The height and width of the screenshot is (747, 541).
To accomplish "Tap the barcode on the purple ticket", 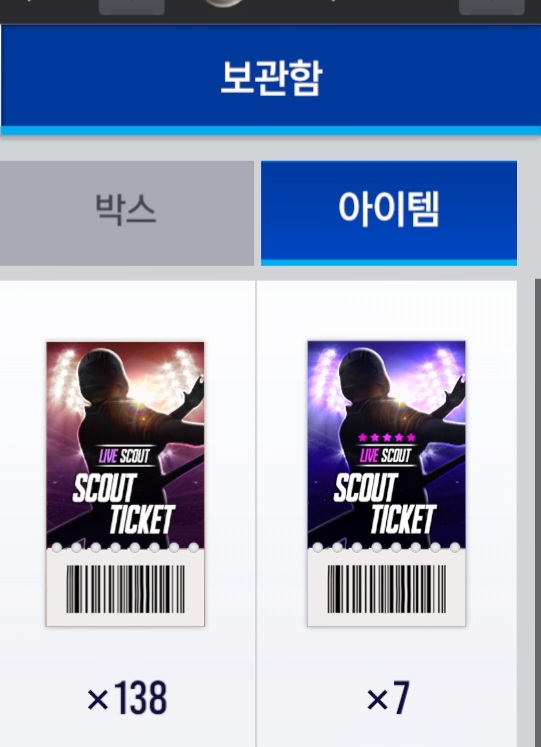I will [386, 589].
